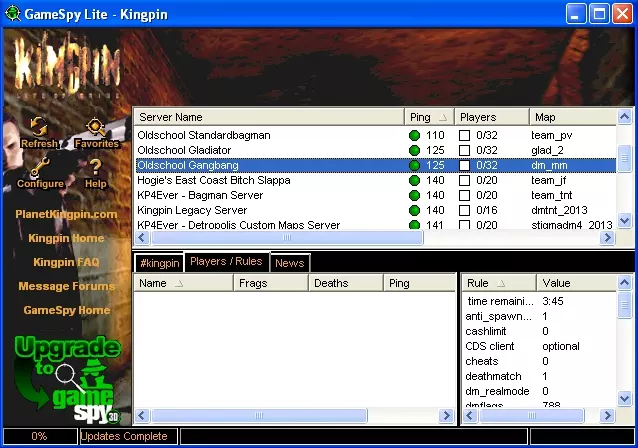Toggle checkbox for Oldschool Gangbang

coord(464,165)
